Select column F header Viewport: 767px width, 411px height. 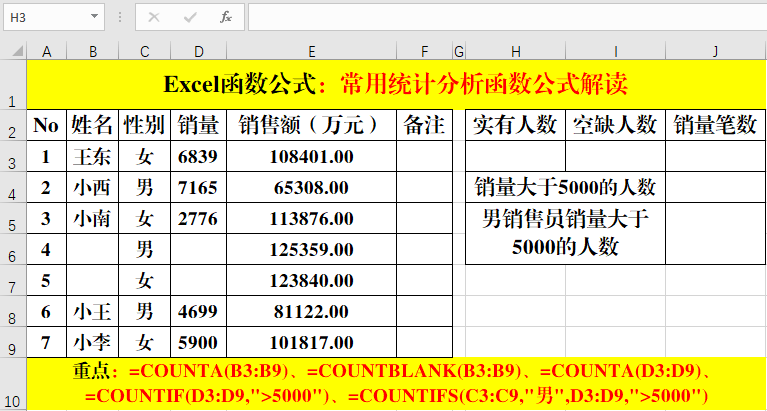(x=424, y=51)
